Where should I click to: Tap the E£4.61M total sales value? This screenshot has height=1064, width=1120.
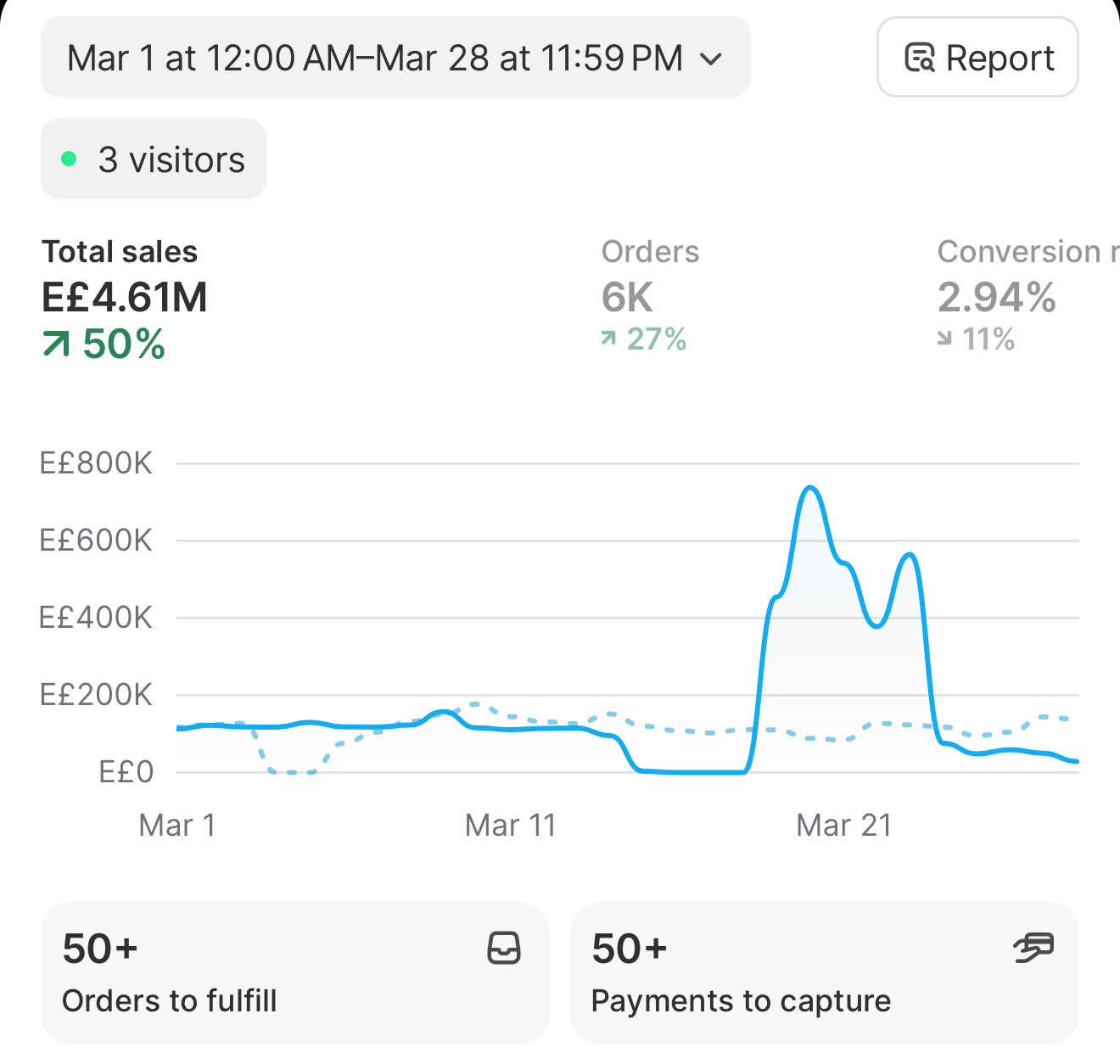point(125,298)
